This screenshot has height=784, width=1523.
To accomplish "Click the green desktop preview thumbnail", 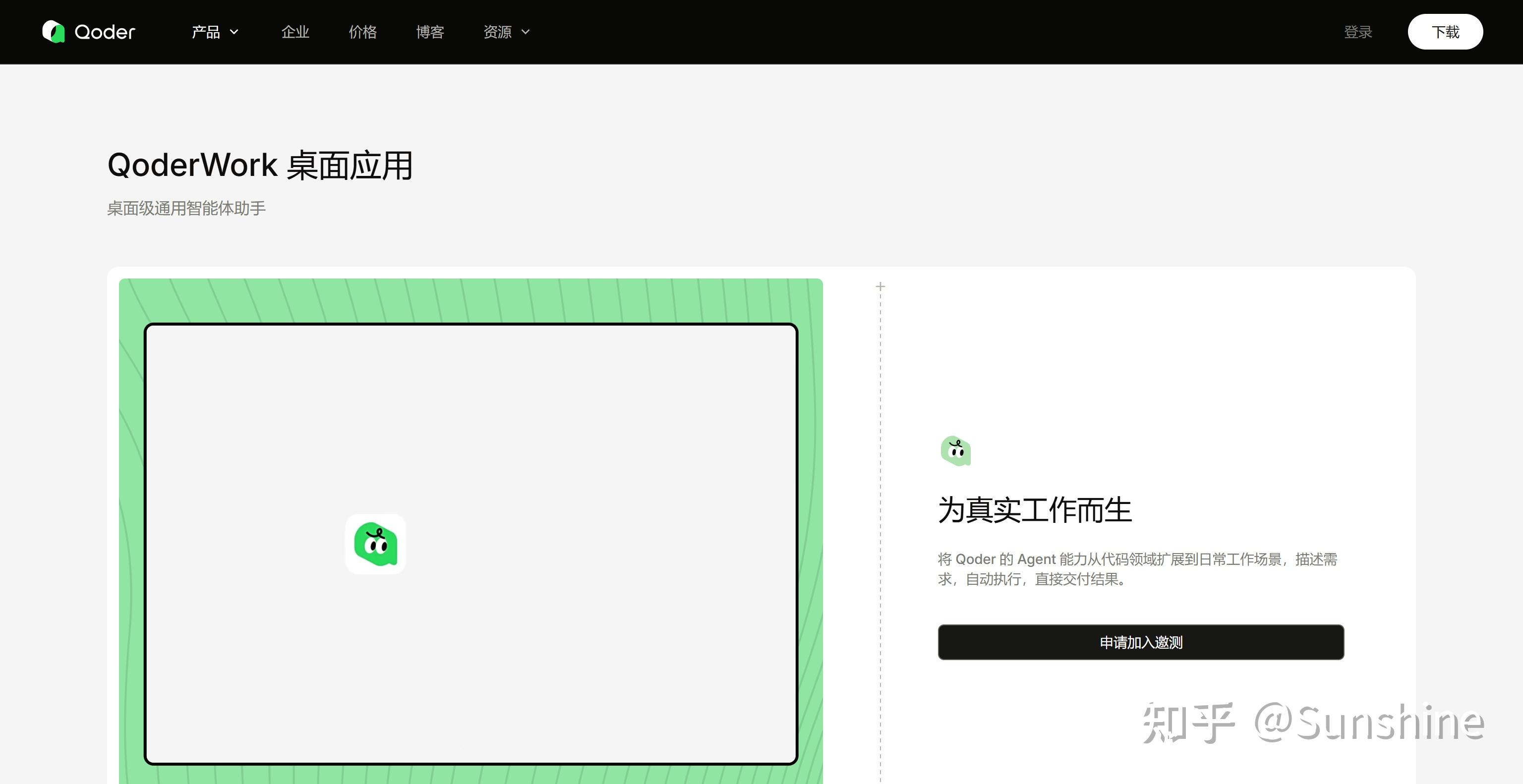I will click(470, 531).
